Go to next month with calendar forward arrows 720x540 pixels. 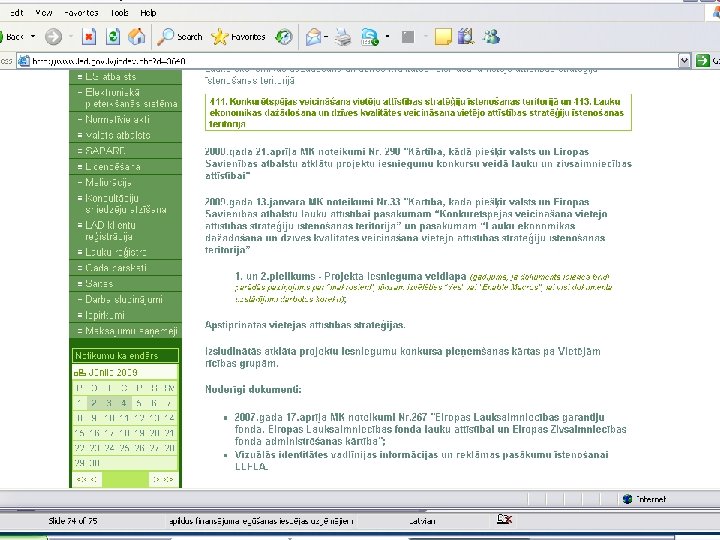point(163,479)
